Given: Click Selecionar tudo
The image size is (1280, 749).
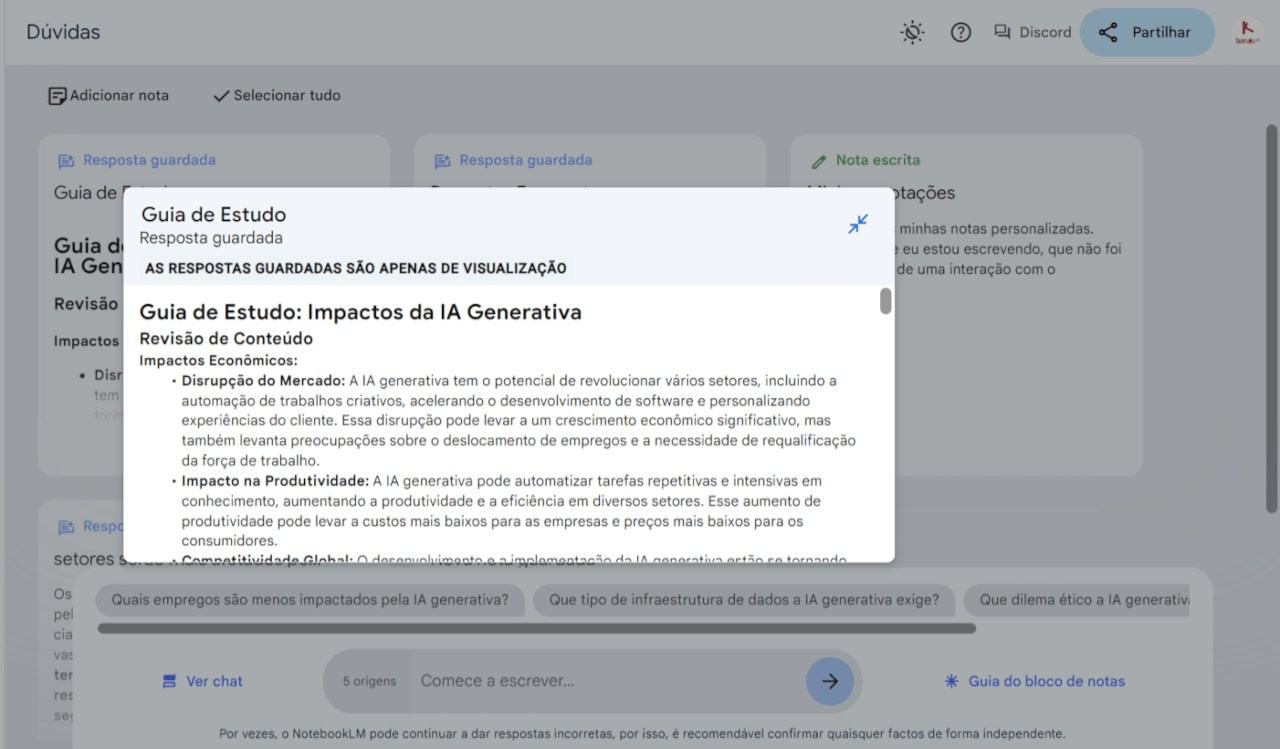Looking at the screenshot, I should tap(277, 96).
